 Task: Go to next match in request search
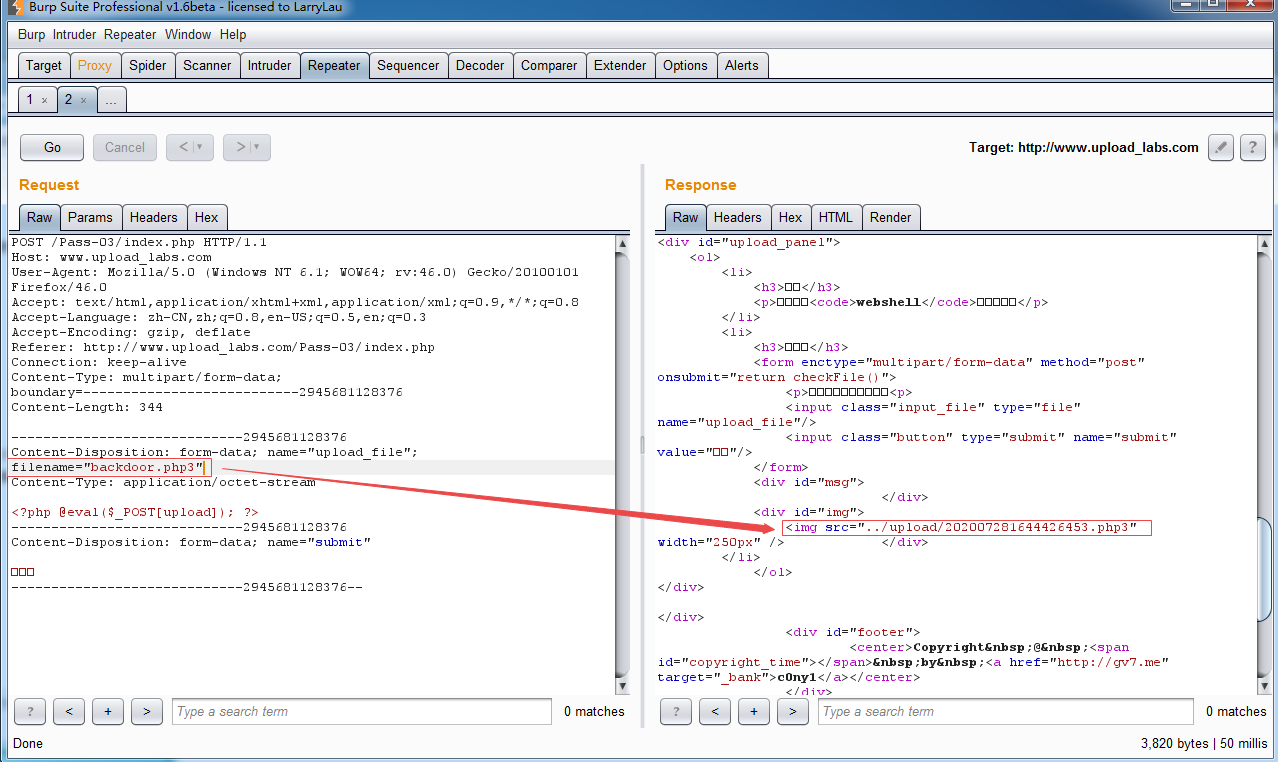[146, 711]
